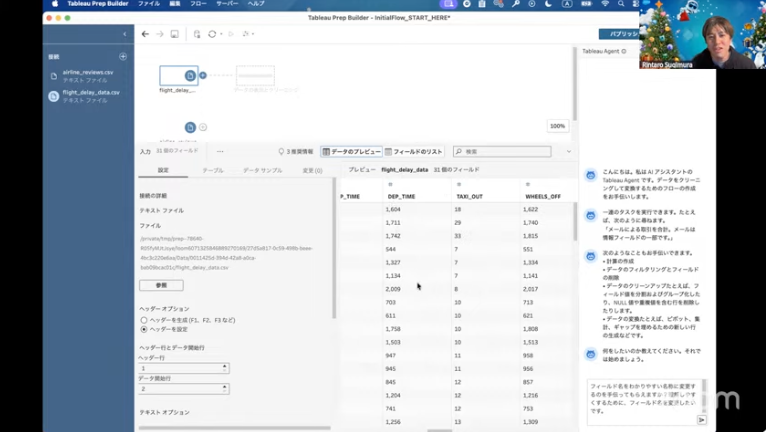Click the refresh data icon in toolbar
This screenshot has width=766, height=432.
pos(212,34)
